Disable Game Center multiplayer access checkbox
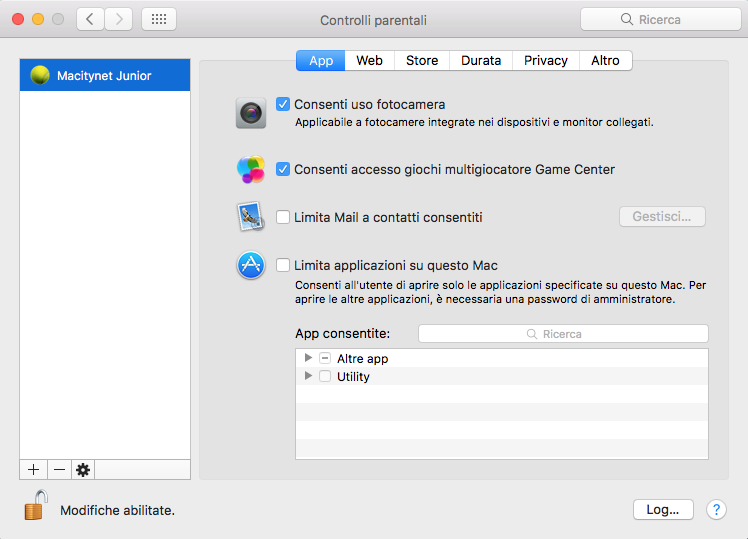Screen dimensions: 748x539 (x=283, y=169)
